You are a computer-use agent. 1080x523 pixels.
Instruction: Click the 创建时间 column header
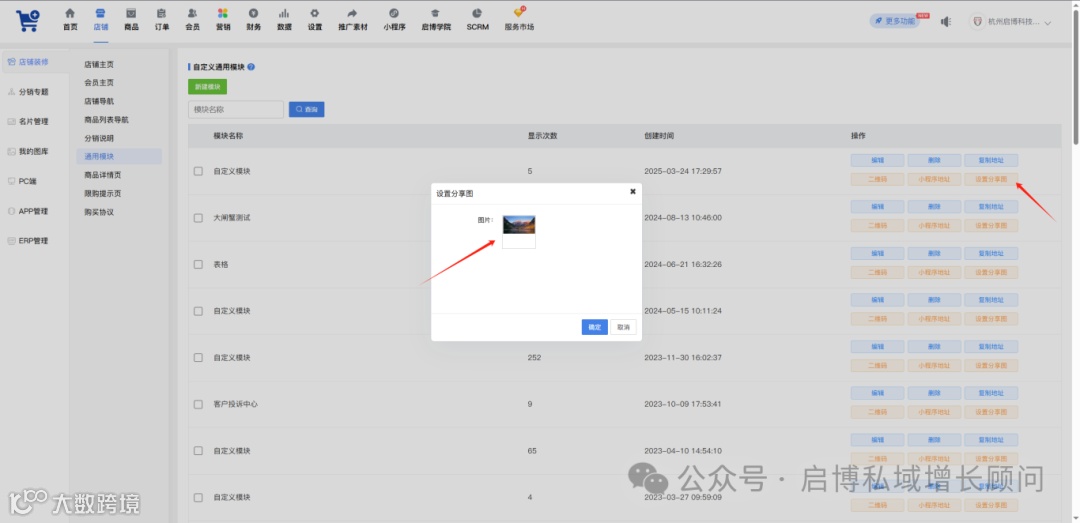(x=658, y=136)
